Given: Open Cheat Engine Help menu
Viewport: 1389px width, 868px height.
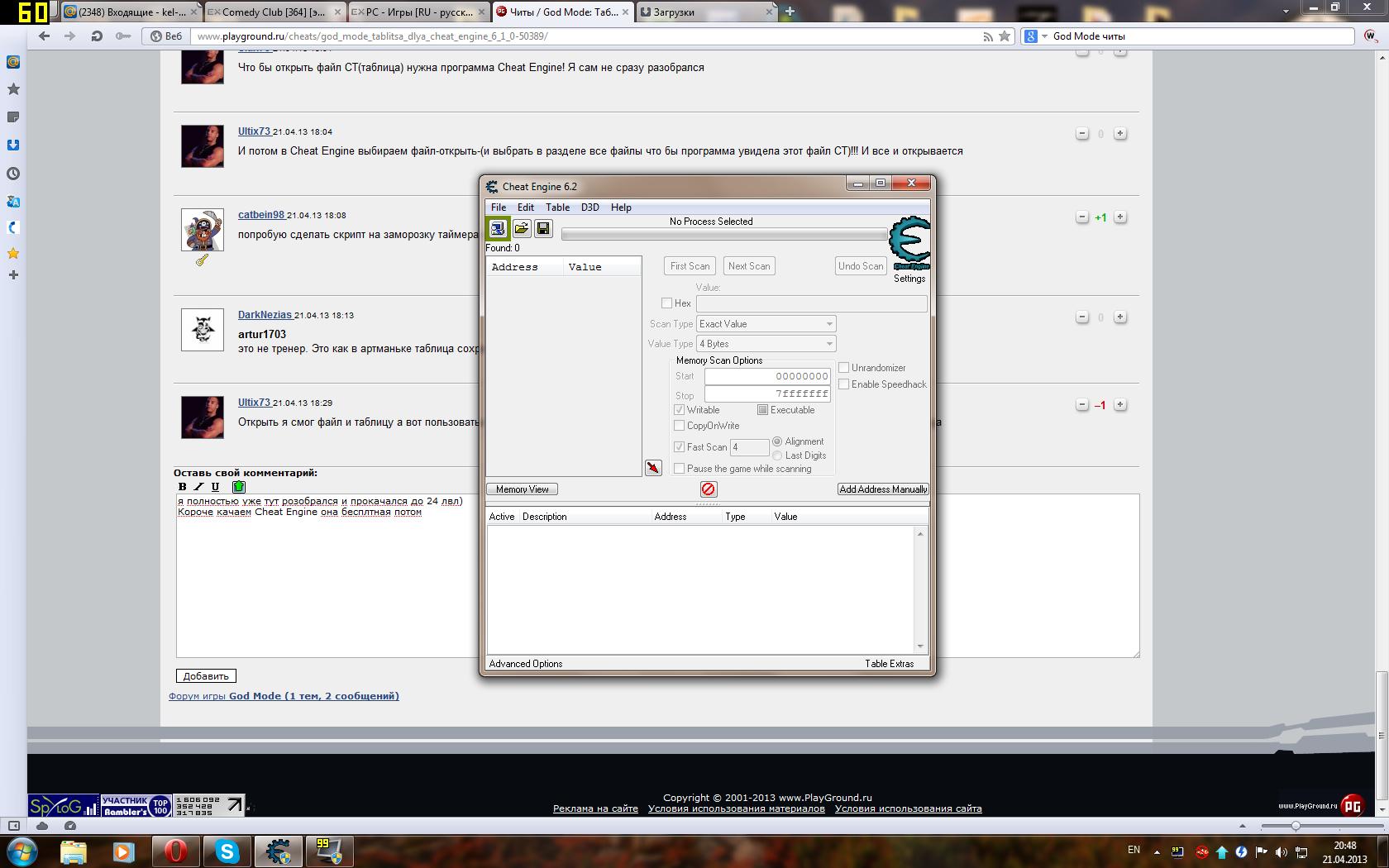Looking at the screenshot, I should pos(621,207).
